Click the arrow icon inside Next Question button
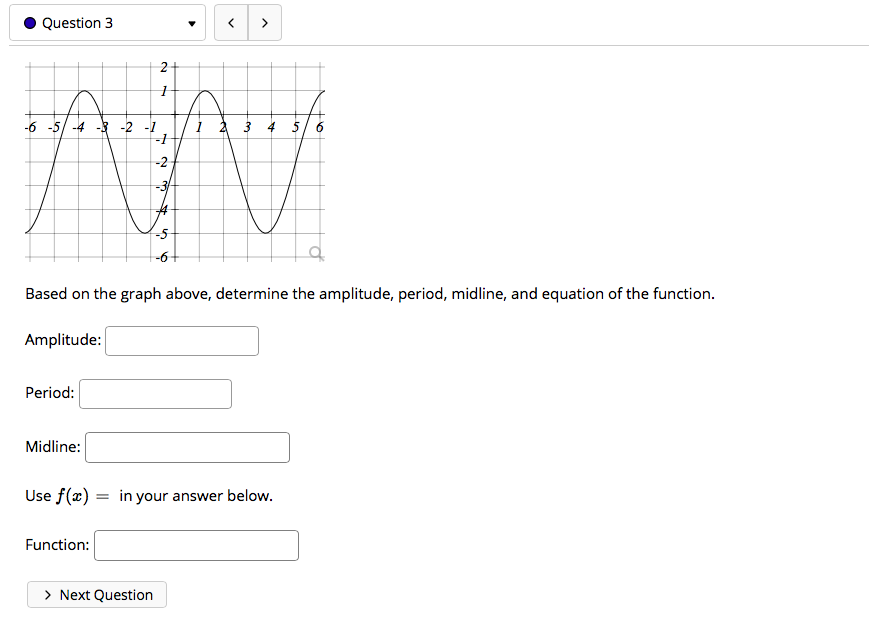The width and height of the screenshot is (869, 619). (x=47, y=594)
